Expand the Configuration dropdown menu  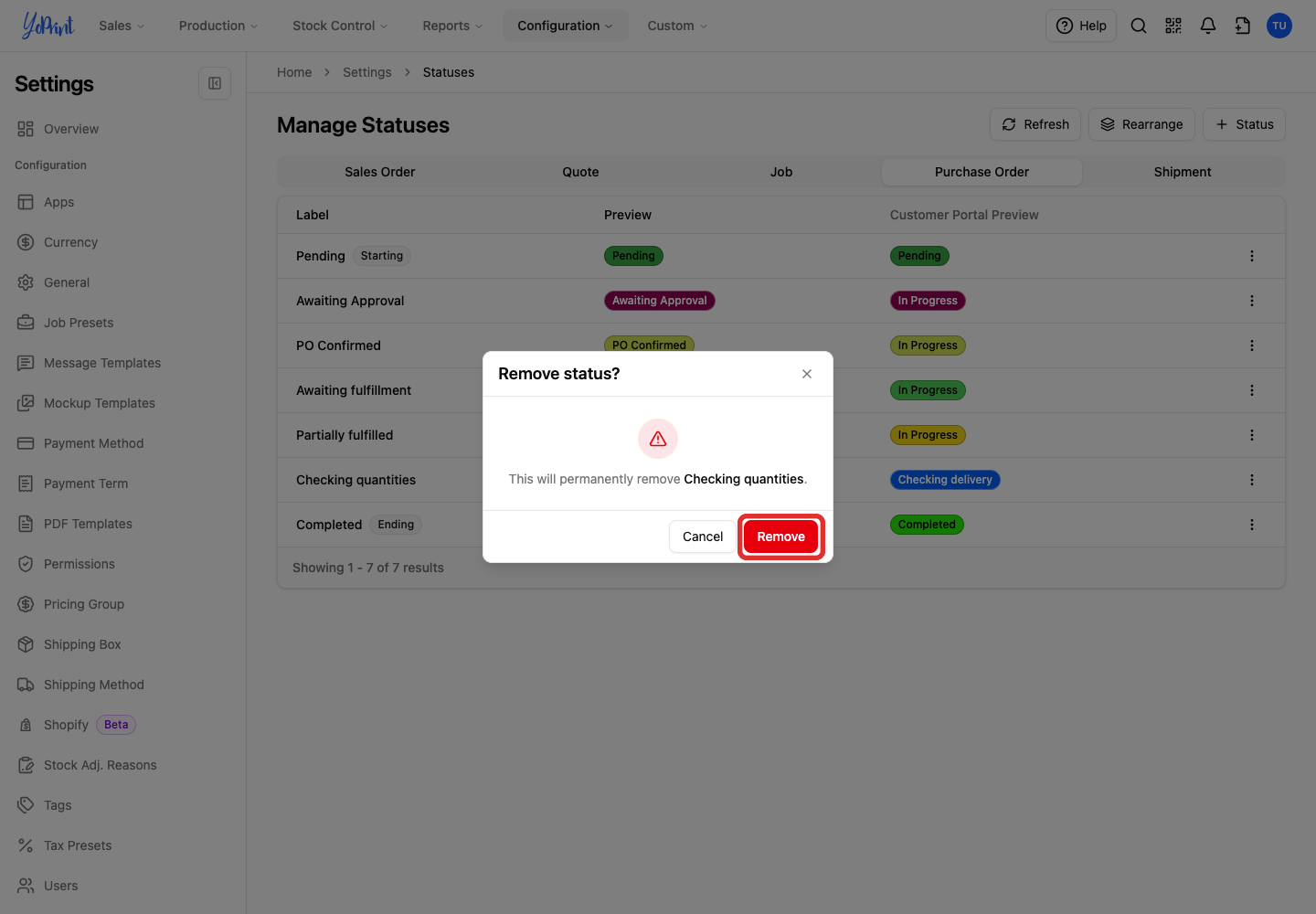pos(565,26)
